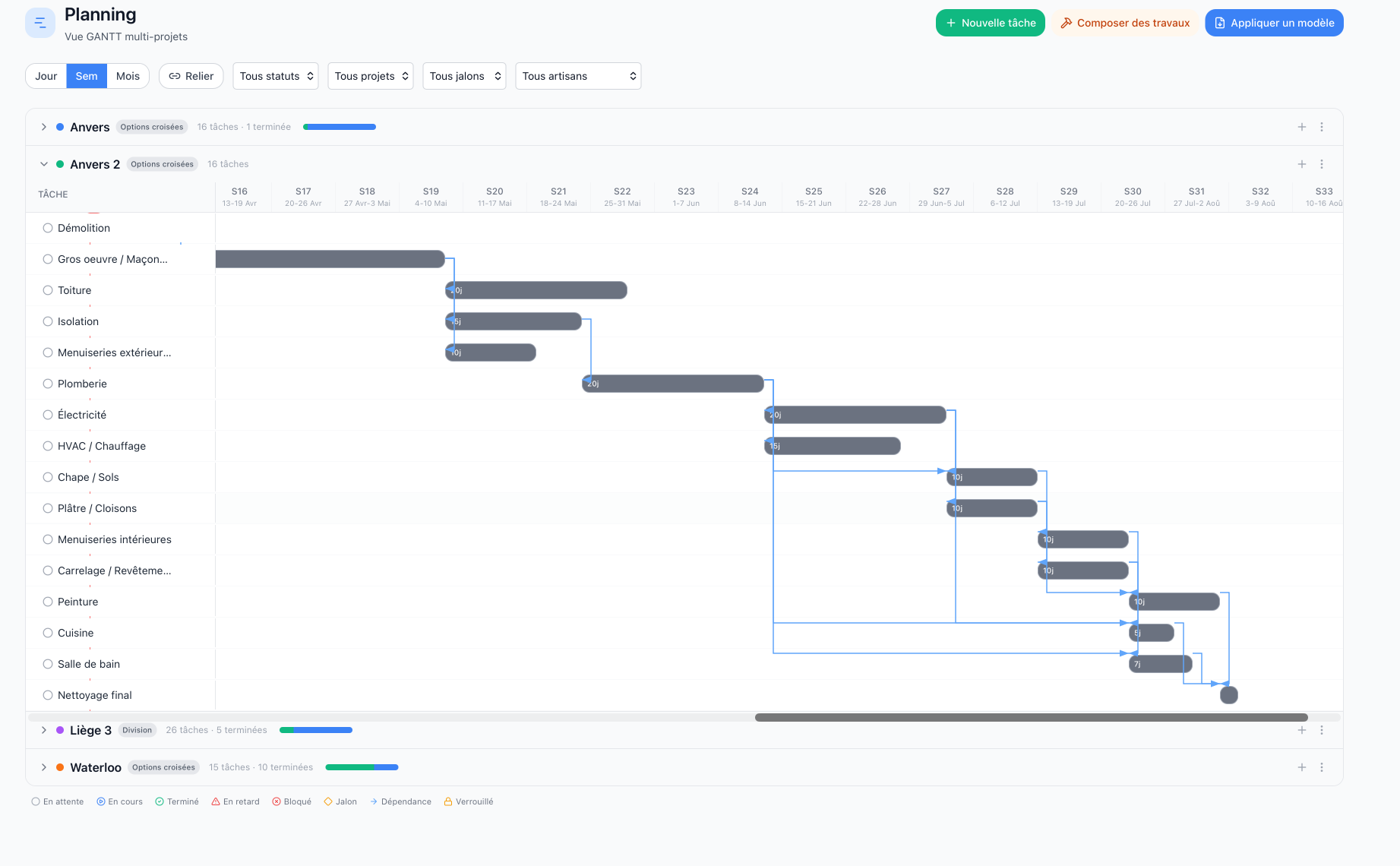Open the Tous artisans filter dropdown
This screenshot has height=866, width=1400.
click(x=578, y=76)
